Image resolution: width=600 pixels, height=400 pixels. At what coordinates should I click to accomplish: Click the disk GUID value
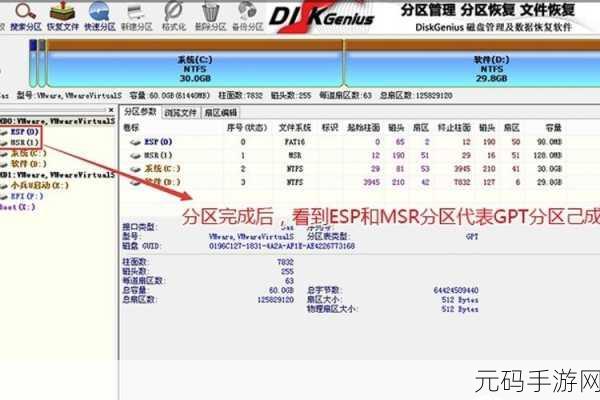click(282, 246)
